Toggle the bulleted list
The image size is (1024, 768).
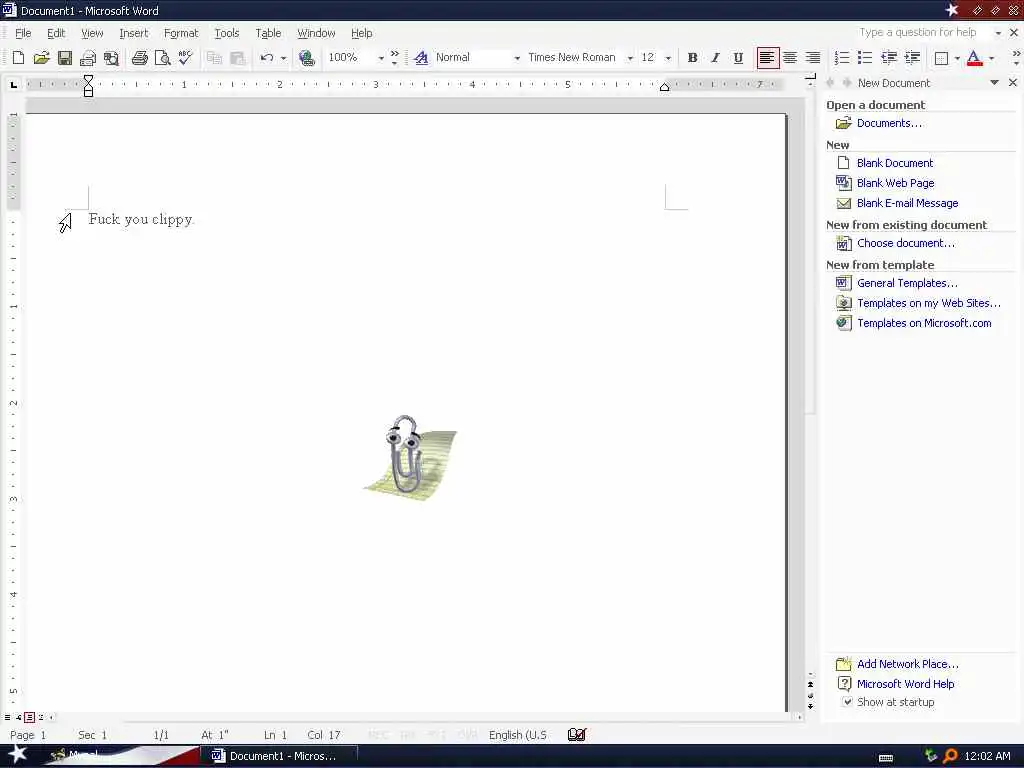[x=865, y=58]
